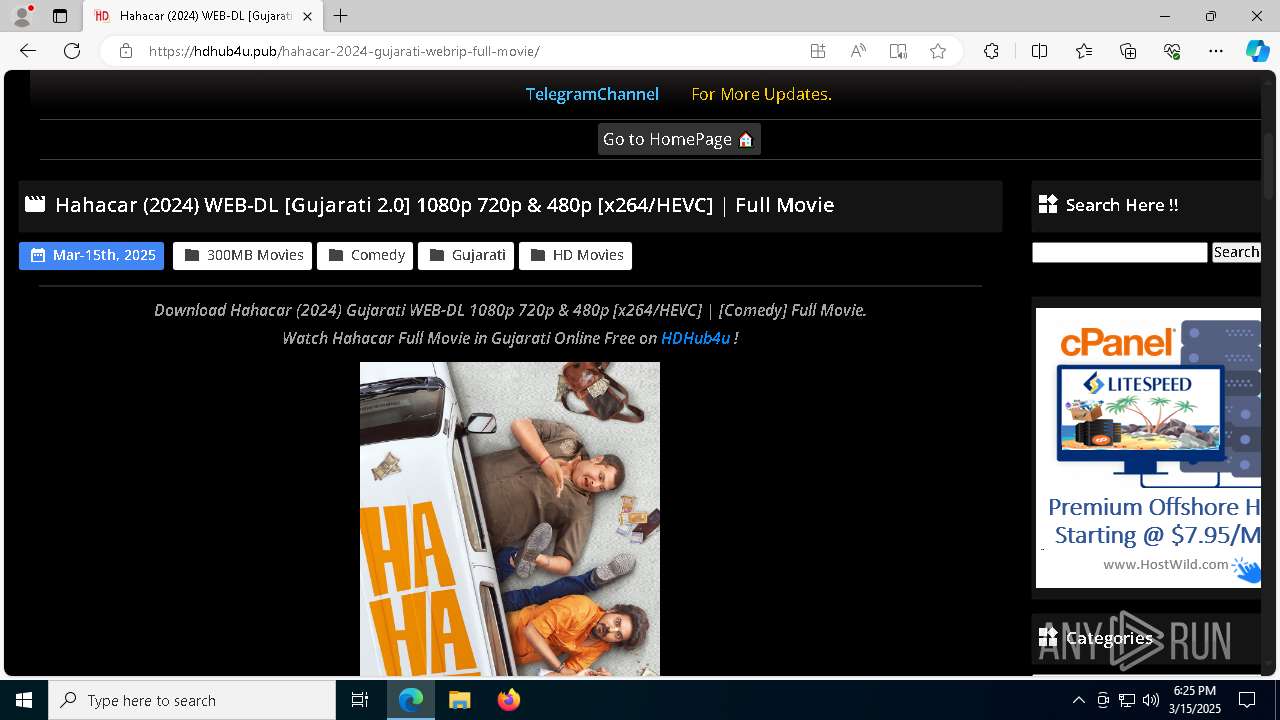This screenshot has width=1280, height=720.
Task: Open File Explorer from taskbar
Action: [x=459, y=700]
